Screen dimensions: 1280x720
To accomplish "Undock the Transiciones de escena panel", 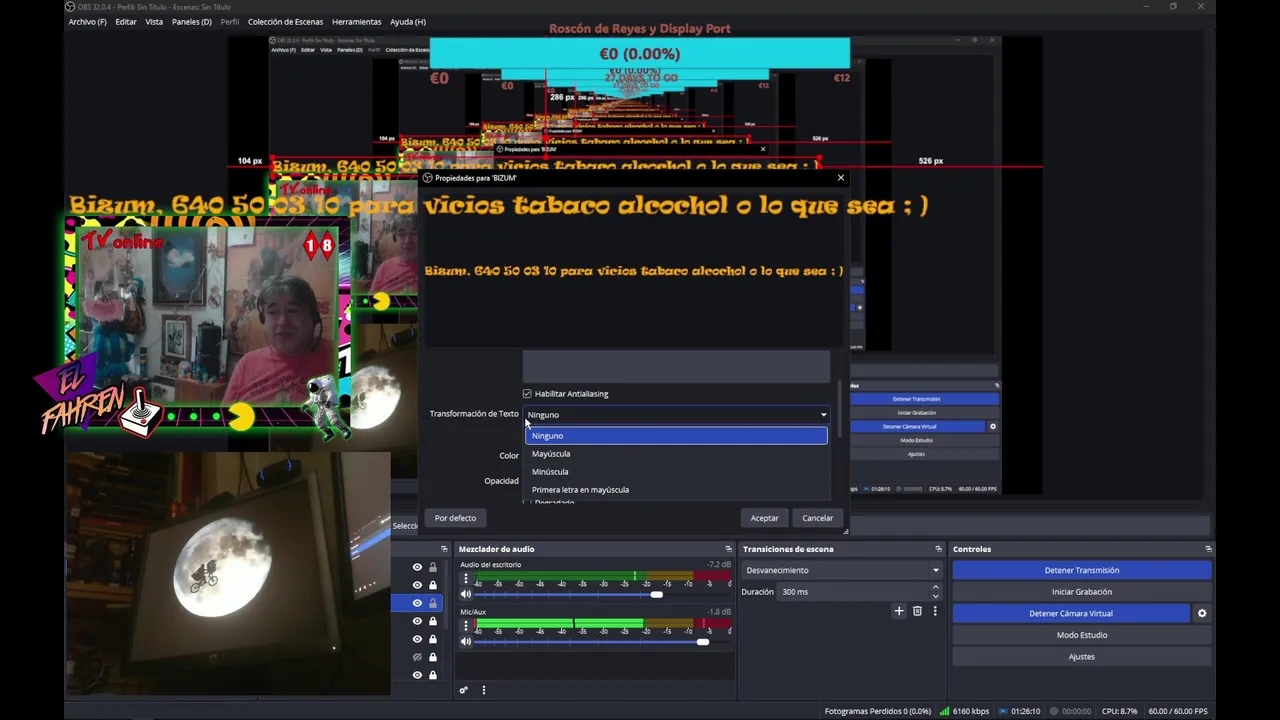I will coord(938,549).
